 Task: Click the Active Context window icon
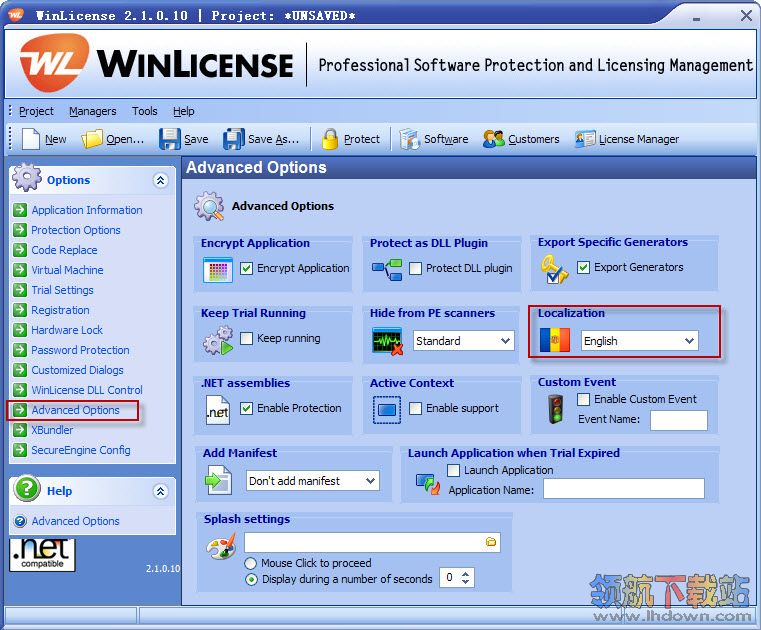[387, 410]
